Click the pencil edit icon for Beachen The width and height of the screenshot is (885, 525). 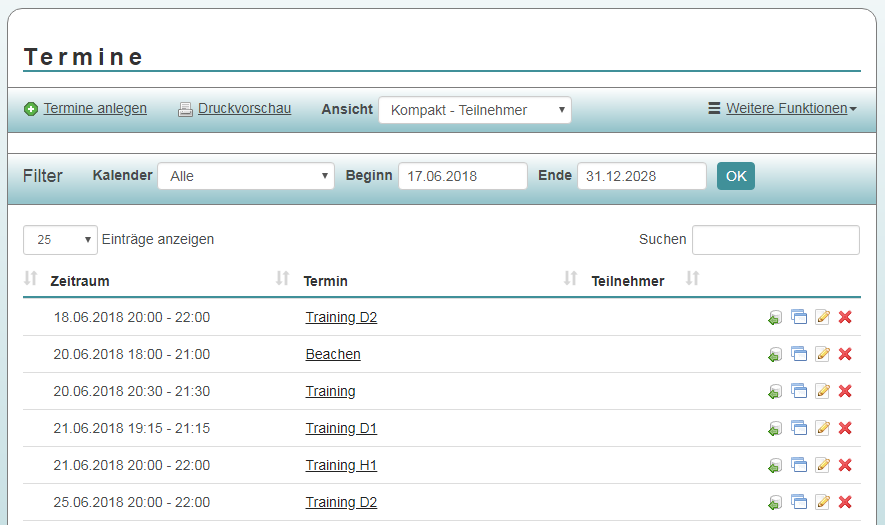click(x=823, y=354)
